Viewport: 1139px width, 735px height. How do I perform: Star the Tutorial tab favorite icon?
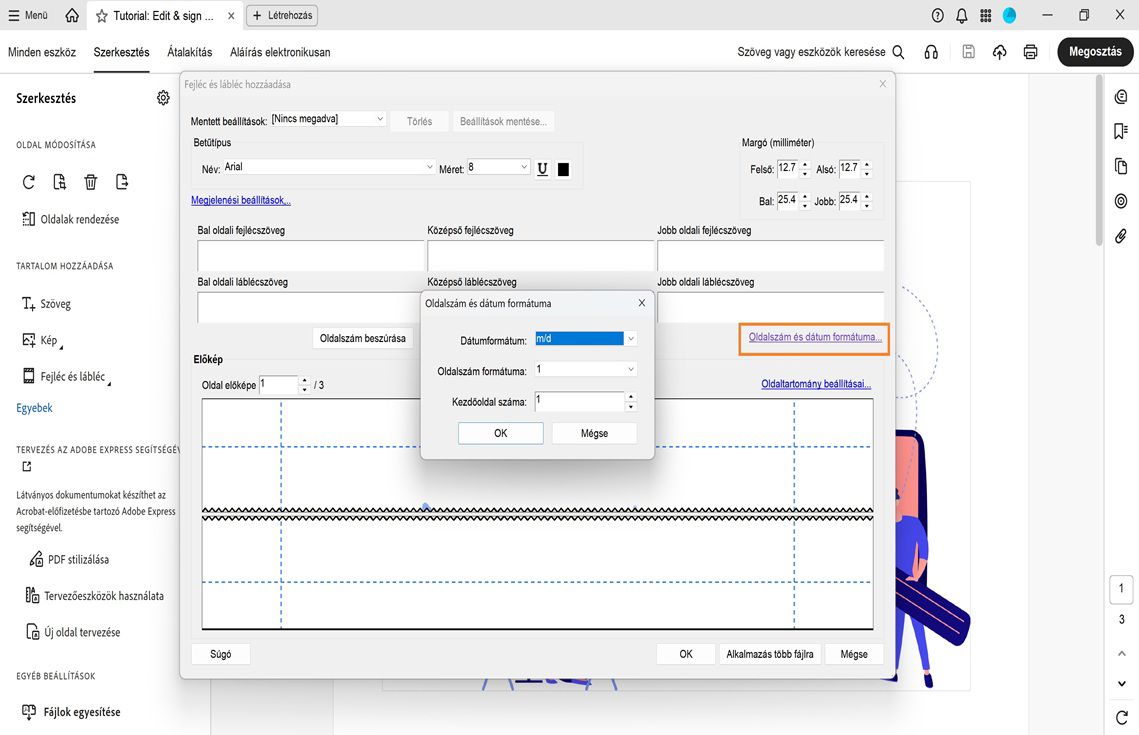tap(102, 15)
